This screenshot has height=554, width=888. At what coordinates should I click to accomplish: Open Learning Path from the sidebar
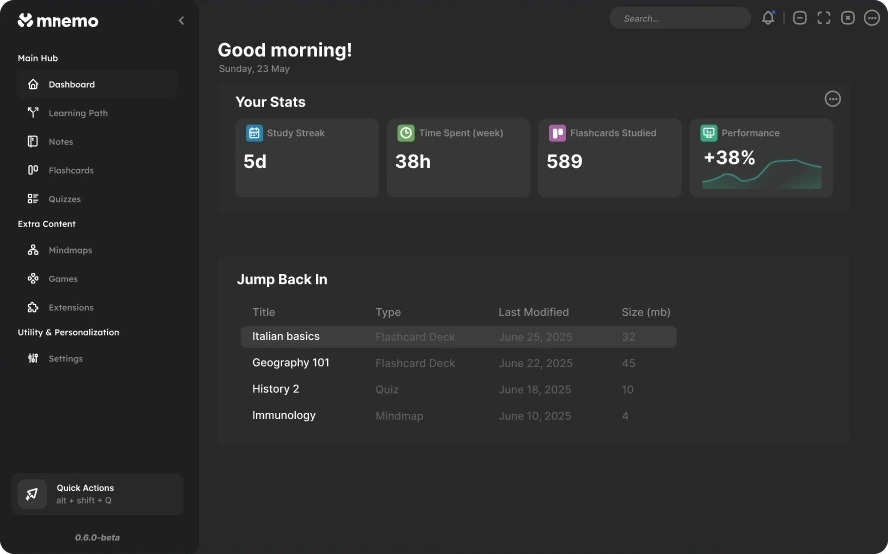97,113
